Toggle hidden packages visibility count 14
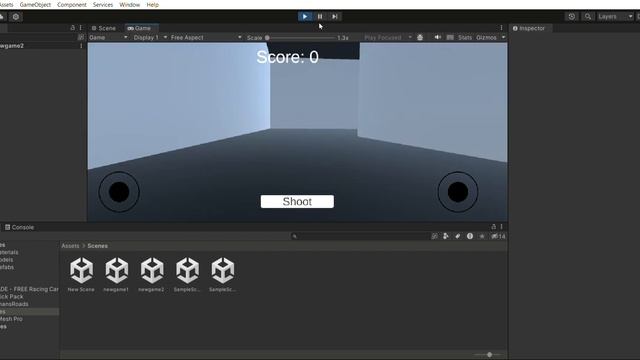 tap(498, 236)
